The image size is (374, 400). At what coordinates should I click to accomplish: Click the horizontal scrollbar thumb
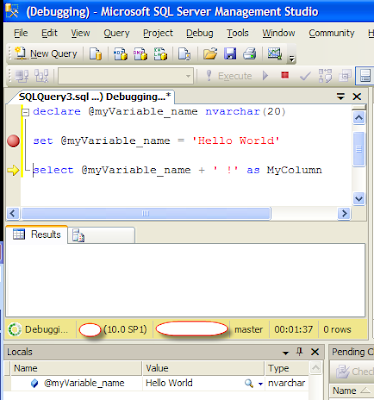point(146,213)
